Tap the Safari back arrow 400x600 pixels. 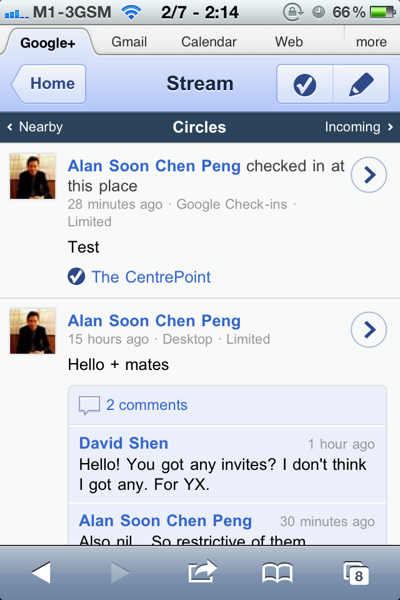point(41,572)
